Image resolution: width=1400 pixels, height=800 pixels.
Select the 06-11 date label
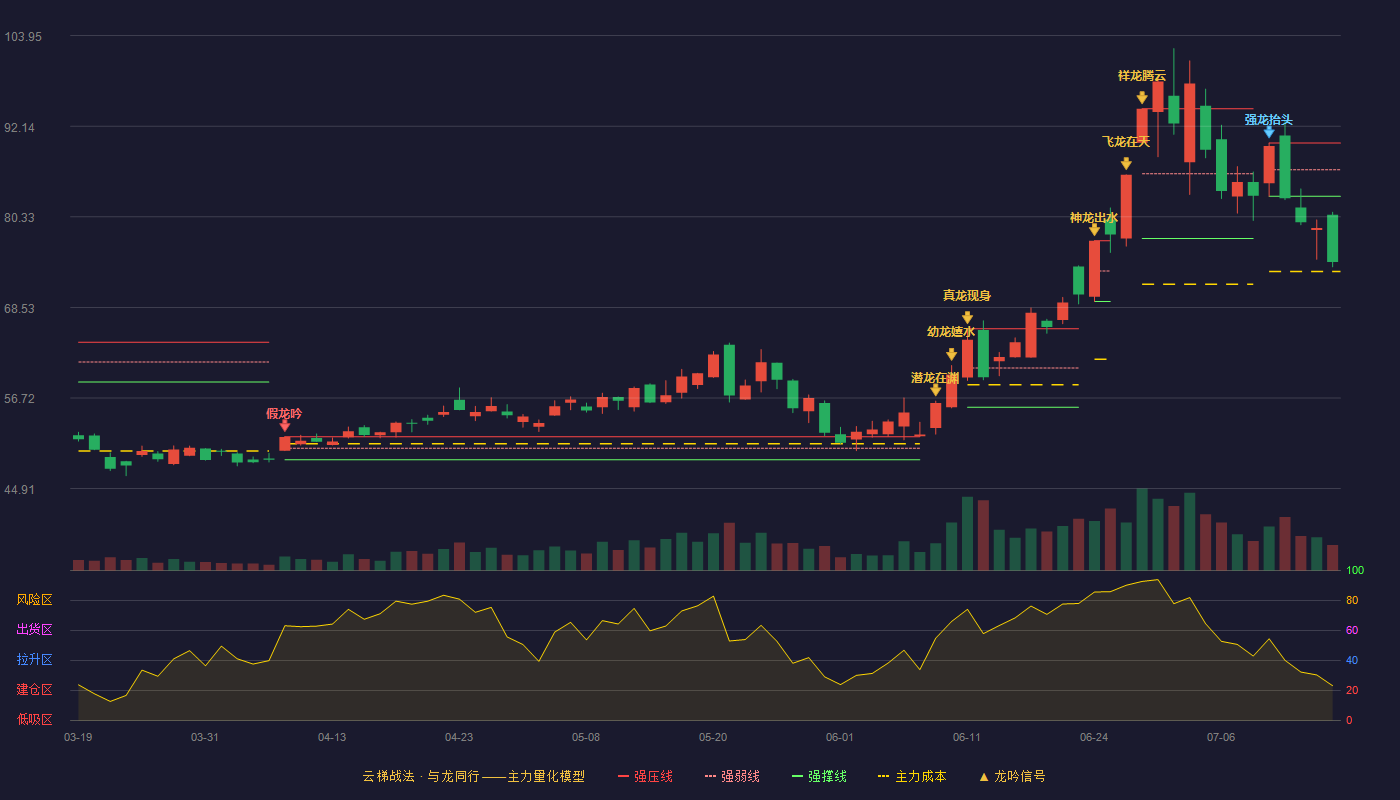[x=967, y=737]
